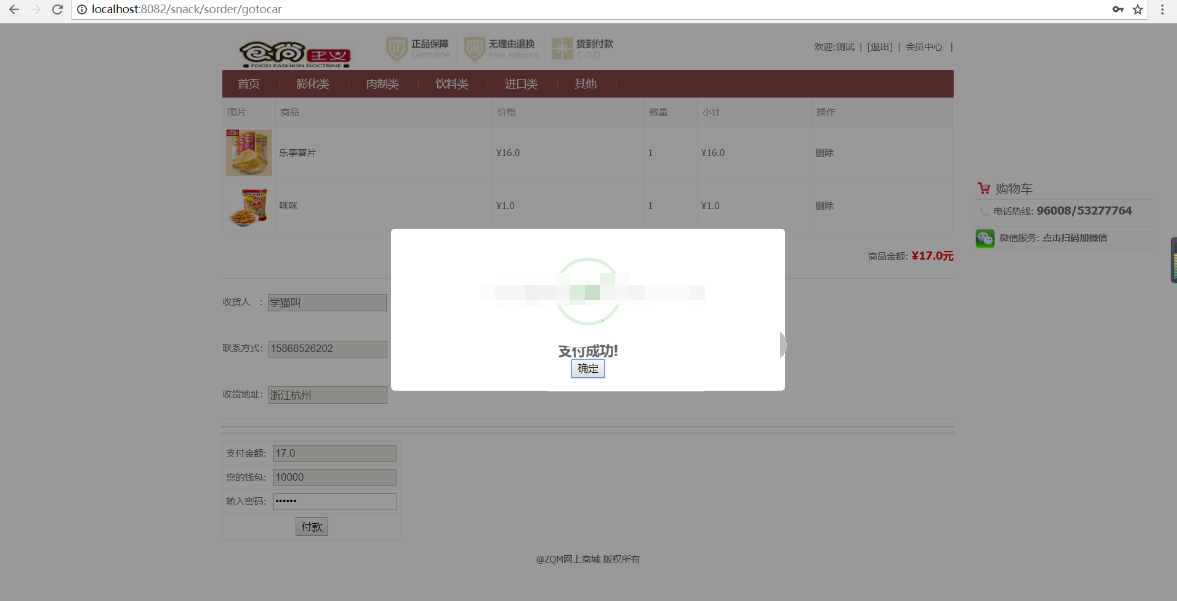Click the @ZQM网上商城 footer text
Screen dimensions: 1177x601
(x=568, y=559)
